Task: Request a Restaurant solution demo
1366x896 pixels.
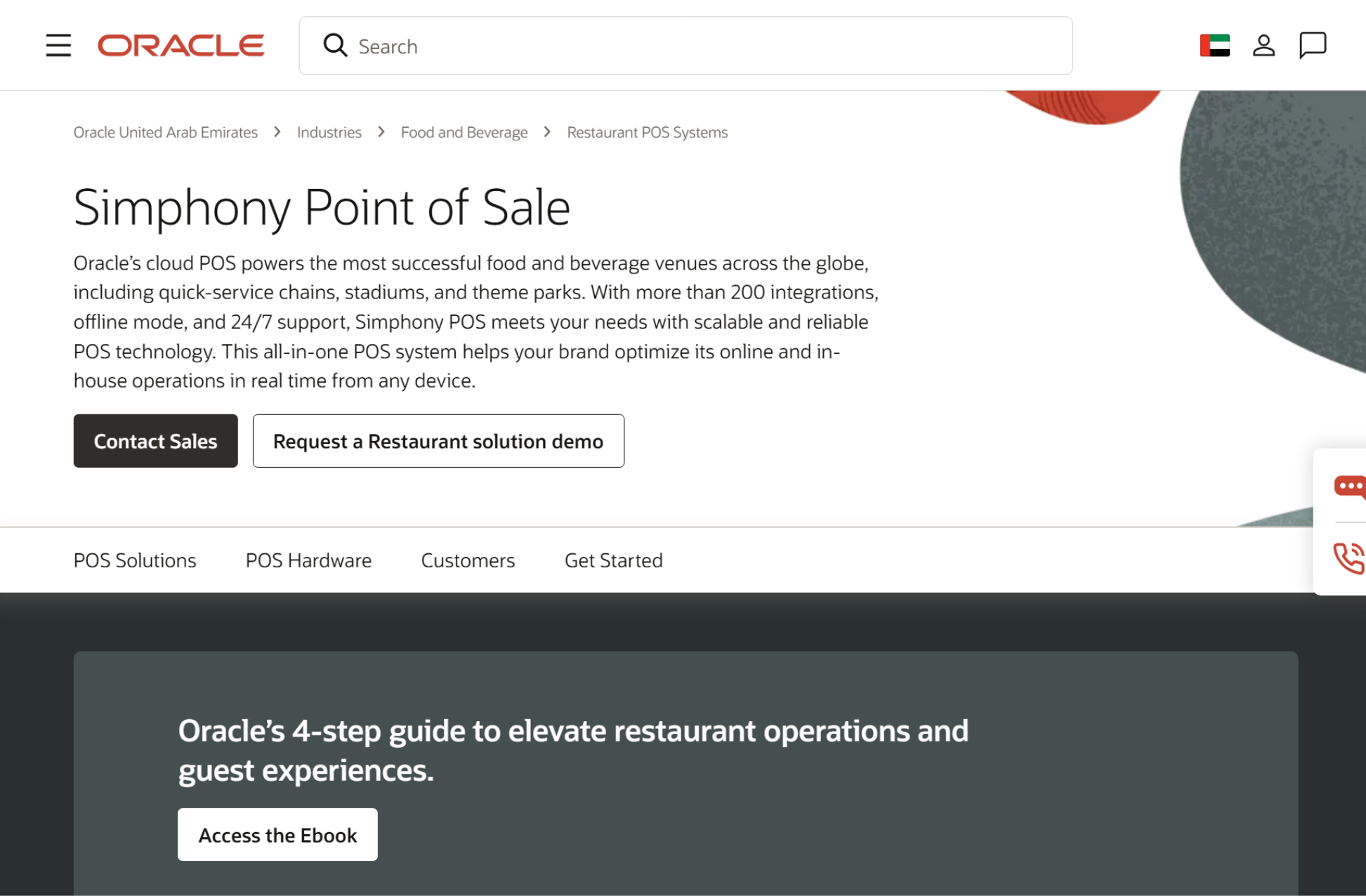Action: (438, 441)
